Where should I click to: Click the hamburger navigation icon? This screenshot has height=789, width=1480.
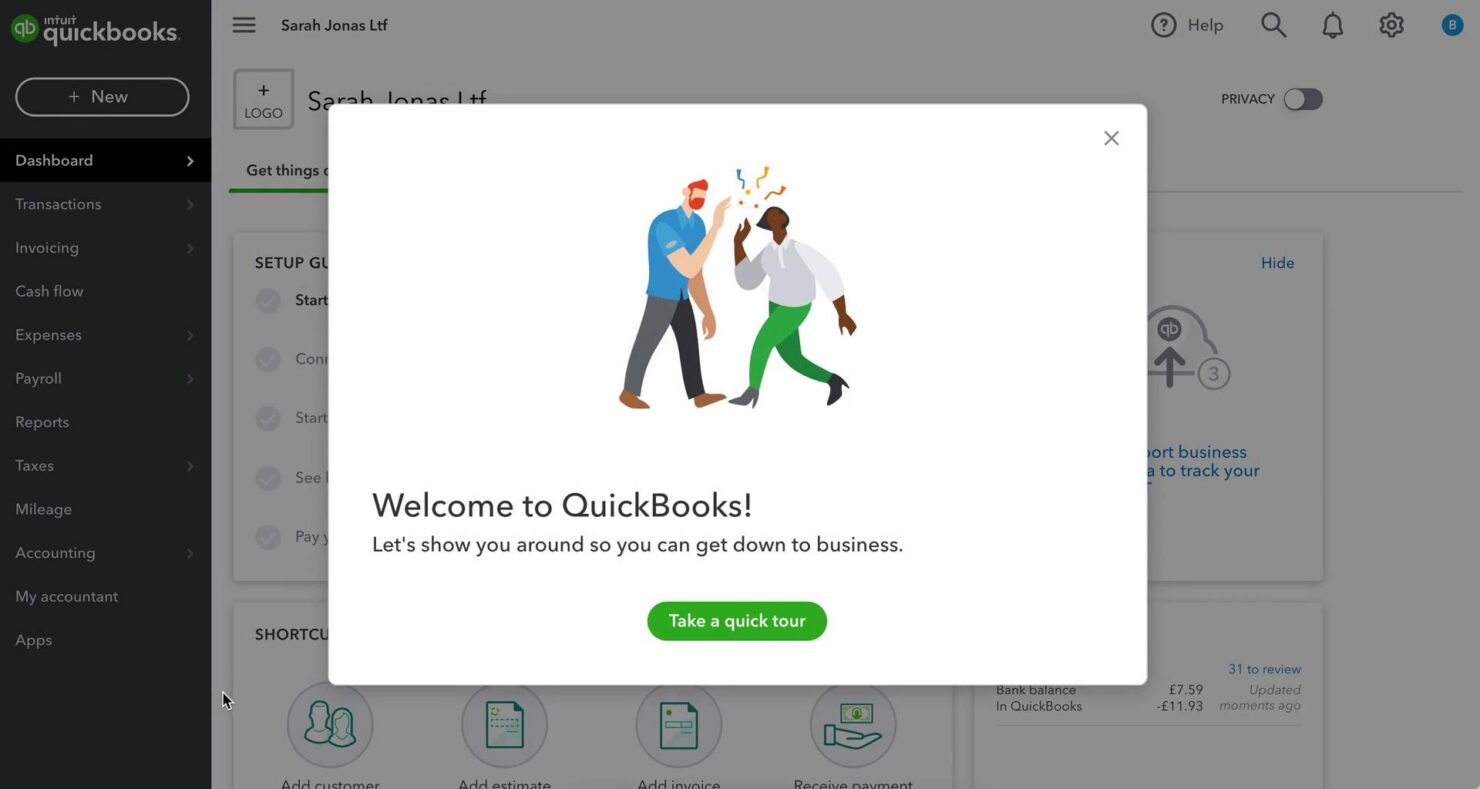pos(243,24)
